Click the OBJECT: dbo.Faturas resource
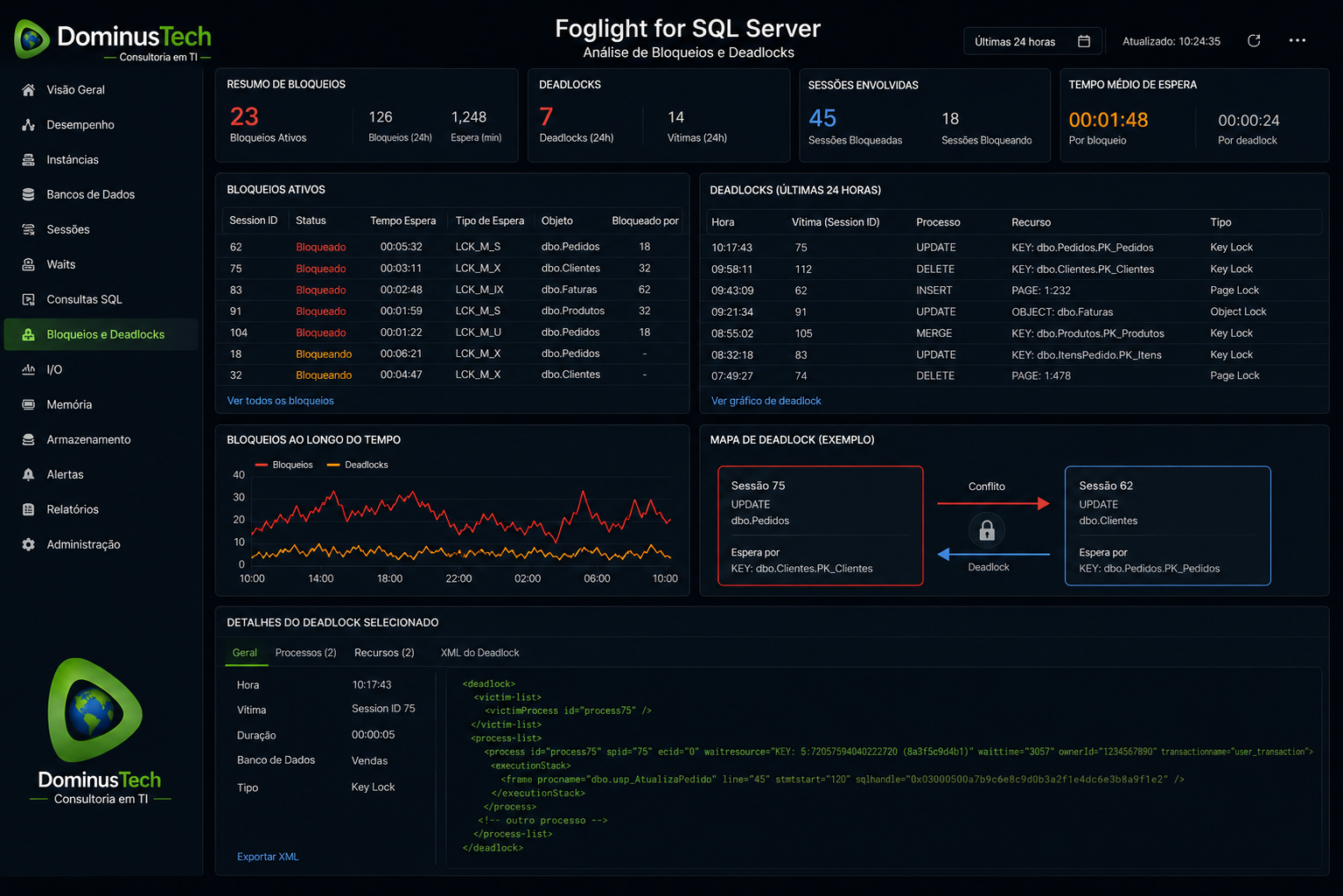 click(x=1062, y=311)
